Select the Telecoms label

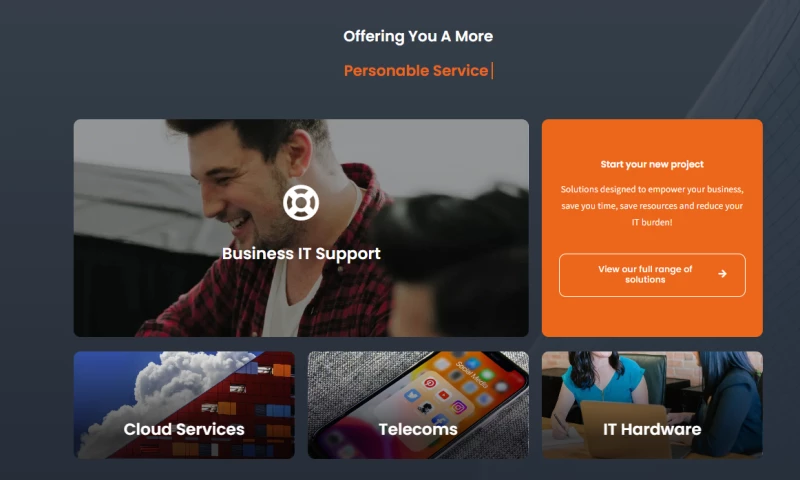click(418, 430)
